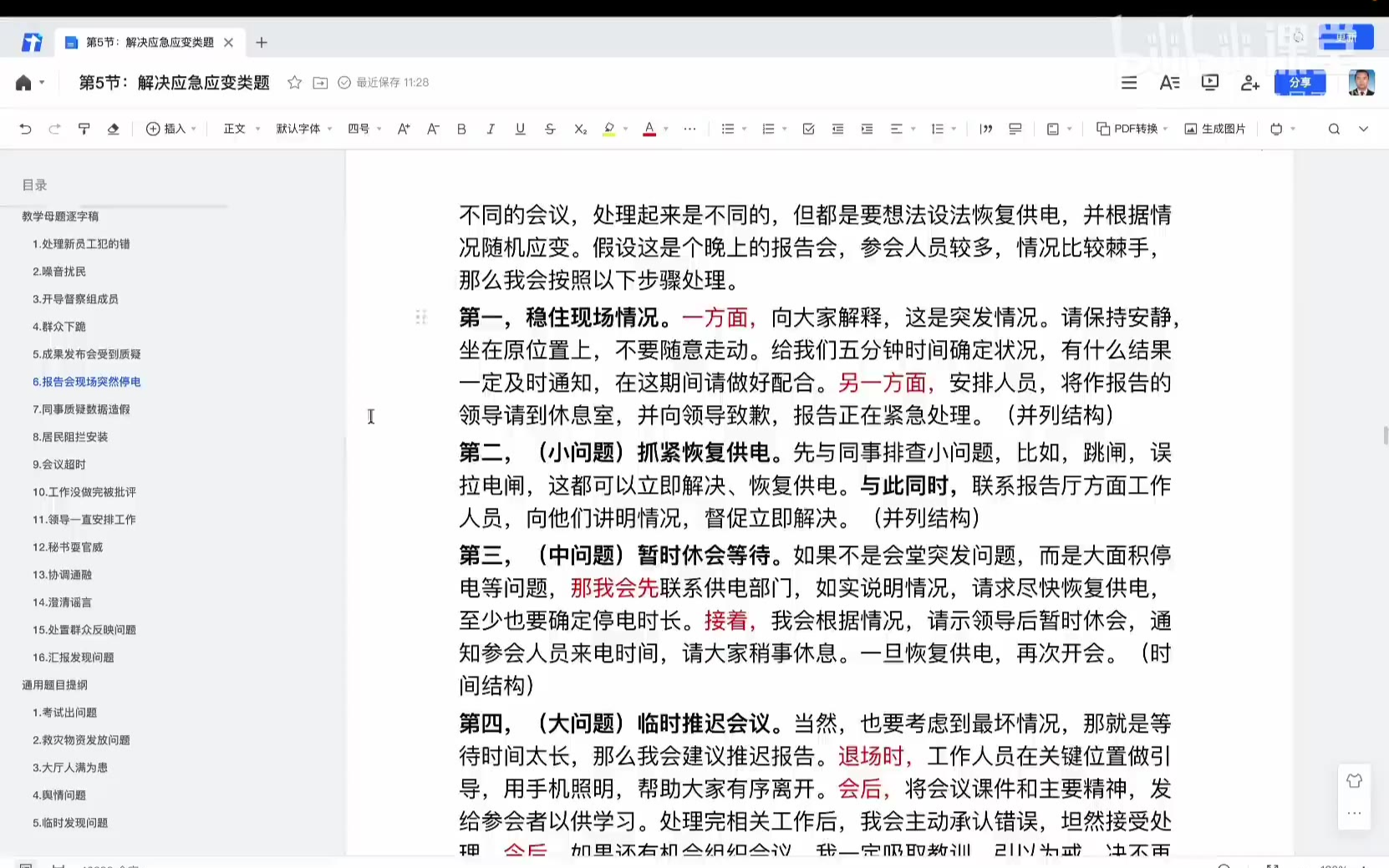The height and width of the screenshot is (868, 1389).
Task: Start presentation mode icon
Action: click(1209, 83)
